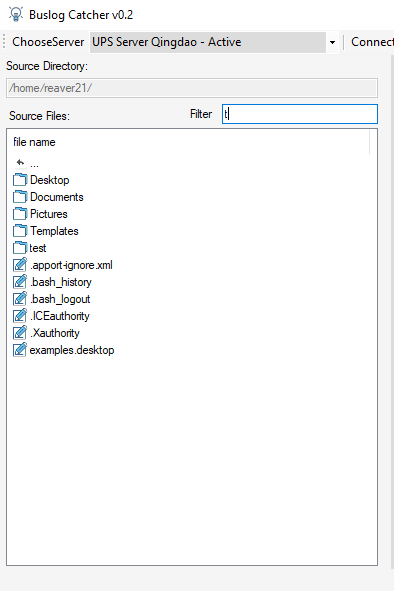
Task: Select the .bash_logout file name
Action: (x=60, y=299)
